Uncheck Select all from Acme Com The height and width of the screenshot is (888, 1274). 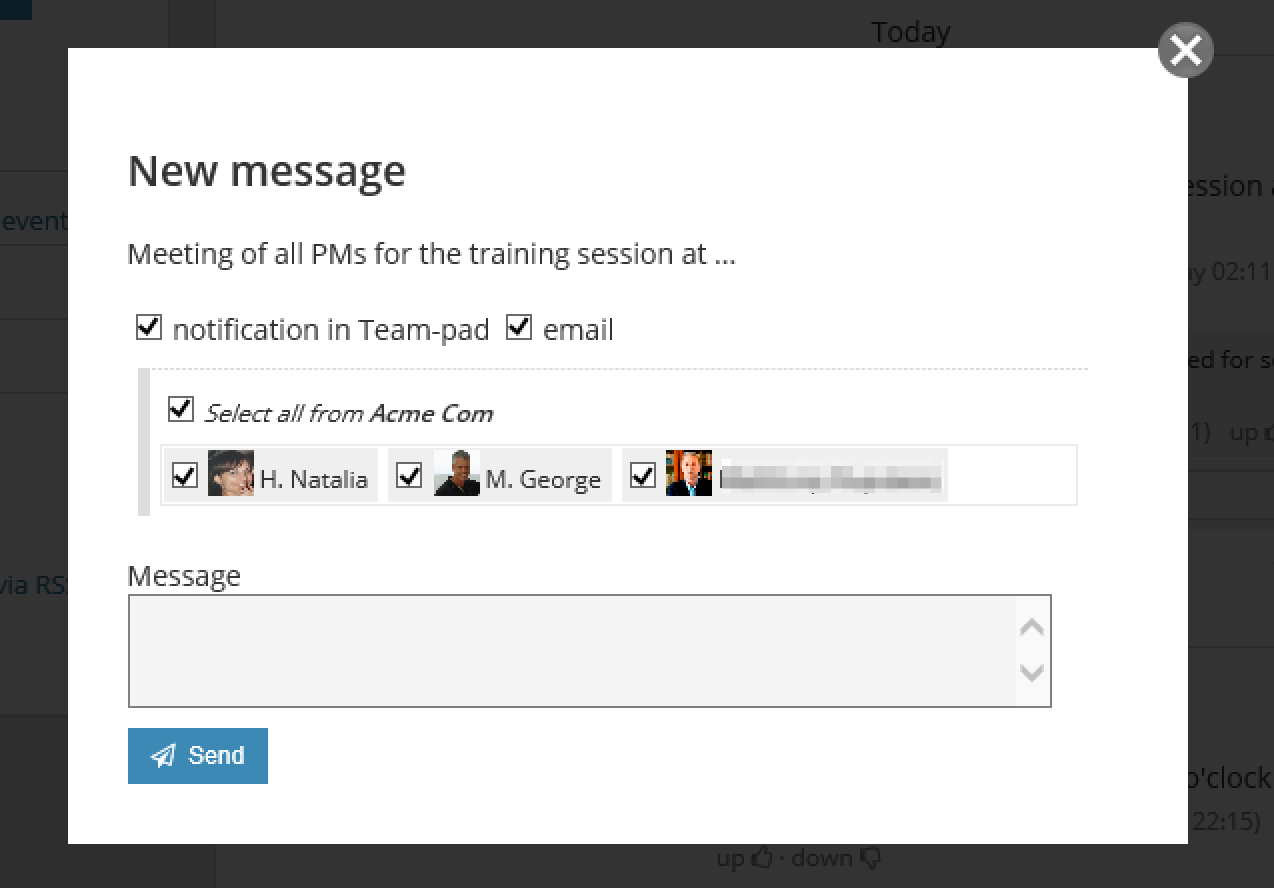pyautogui.click(x=181, y=408)
